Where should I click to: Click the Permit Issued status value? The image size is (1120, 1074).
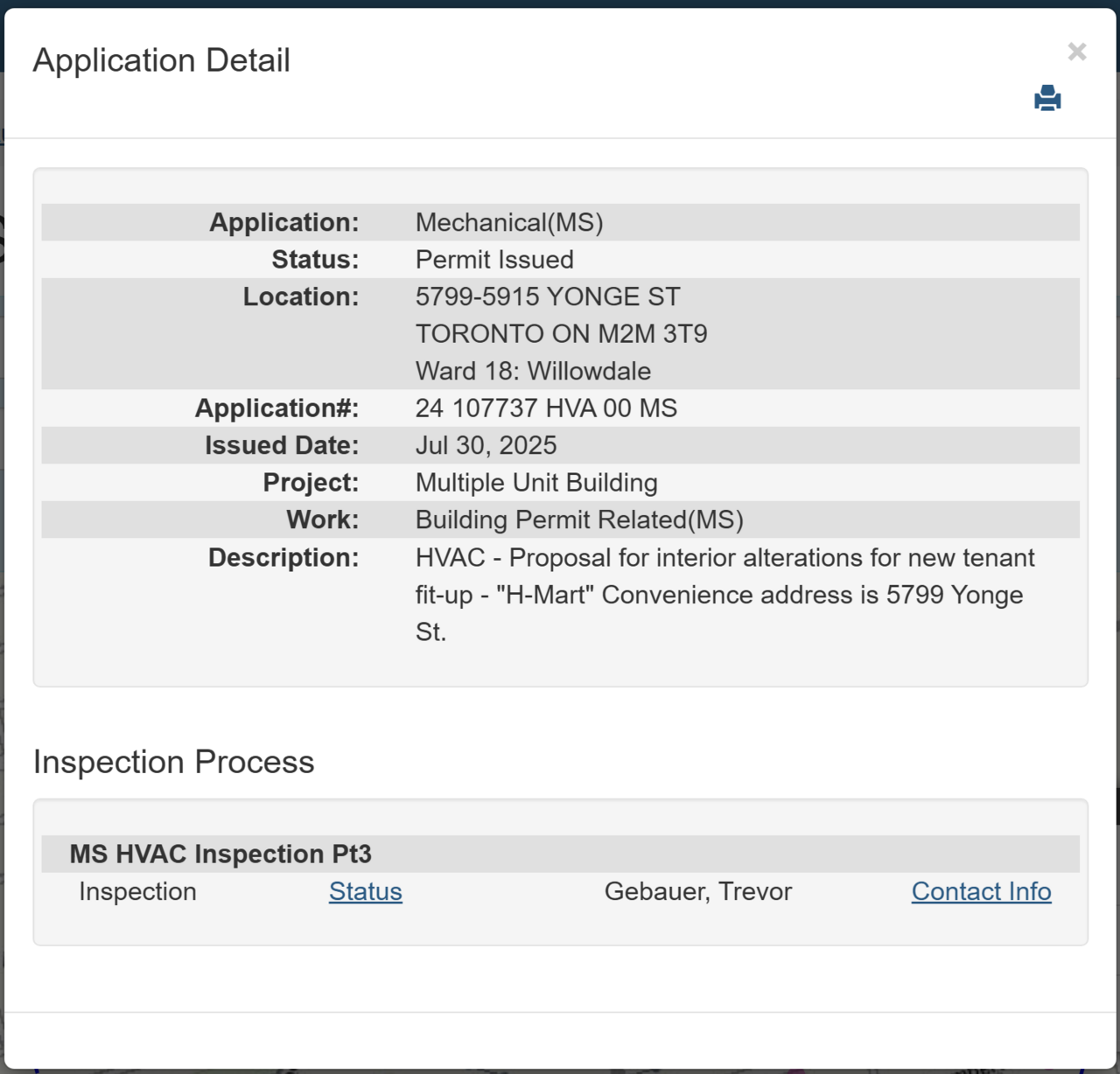point(494,260)
